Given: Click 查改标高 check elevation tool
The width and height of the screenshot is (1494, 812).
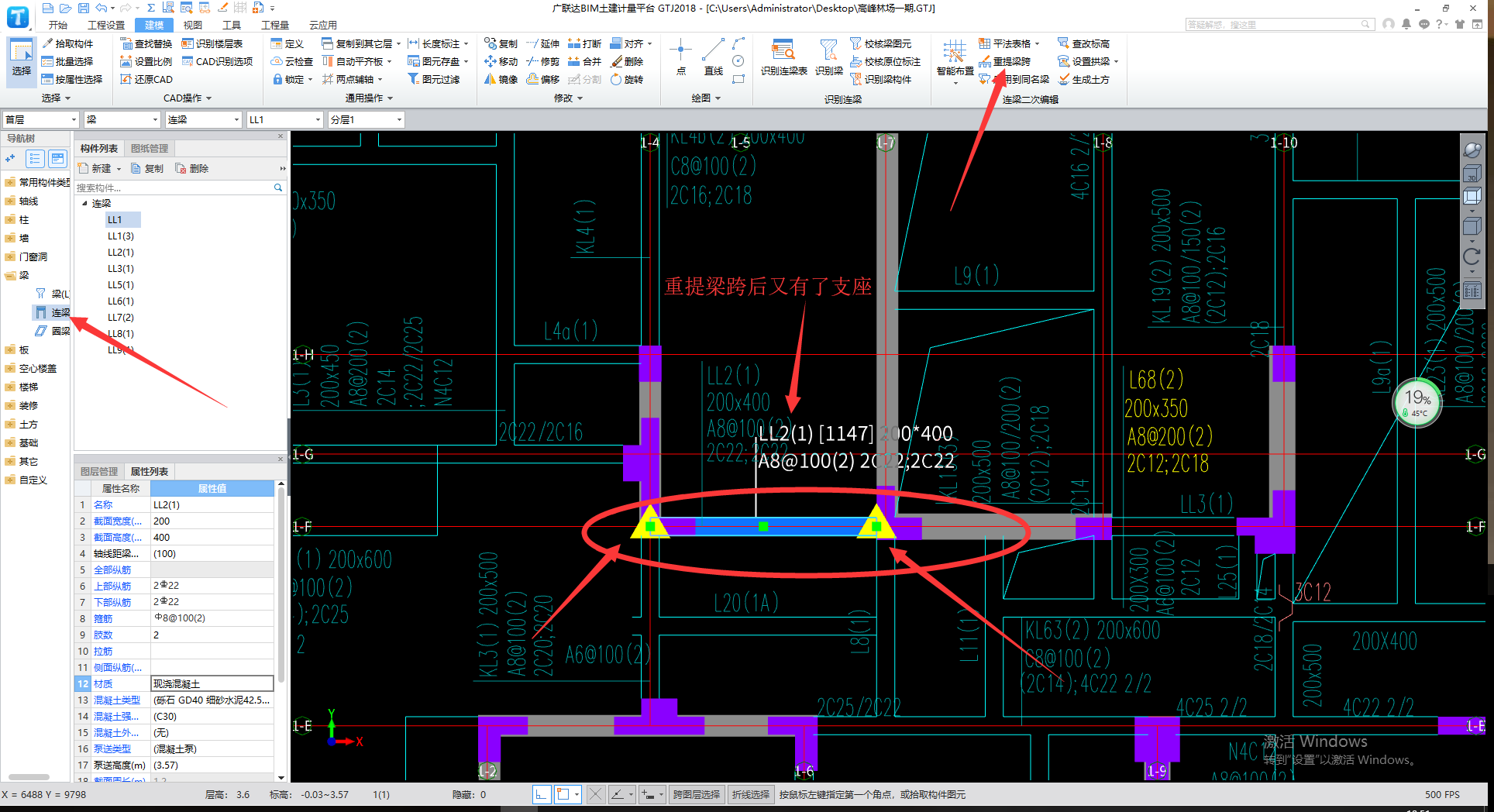Looking at the screenshot, I should (1083, 43).
